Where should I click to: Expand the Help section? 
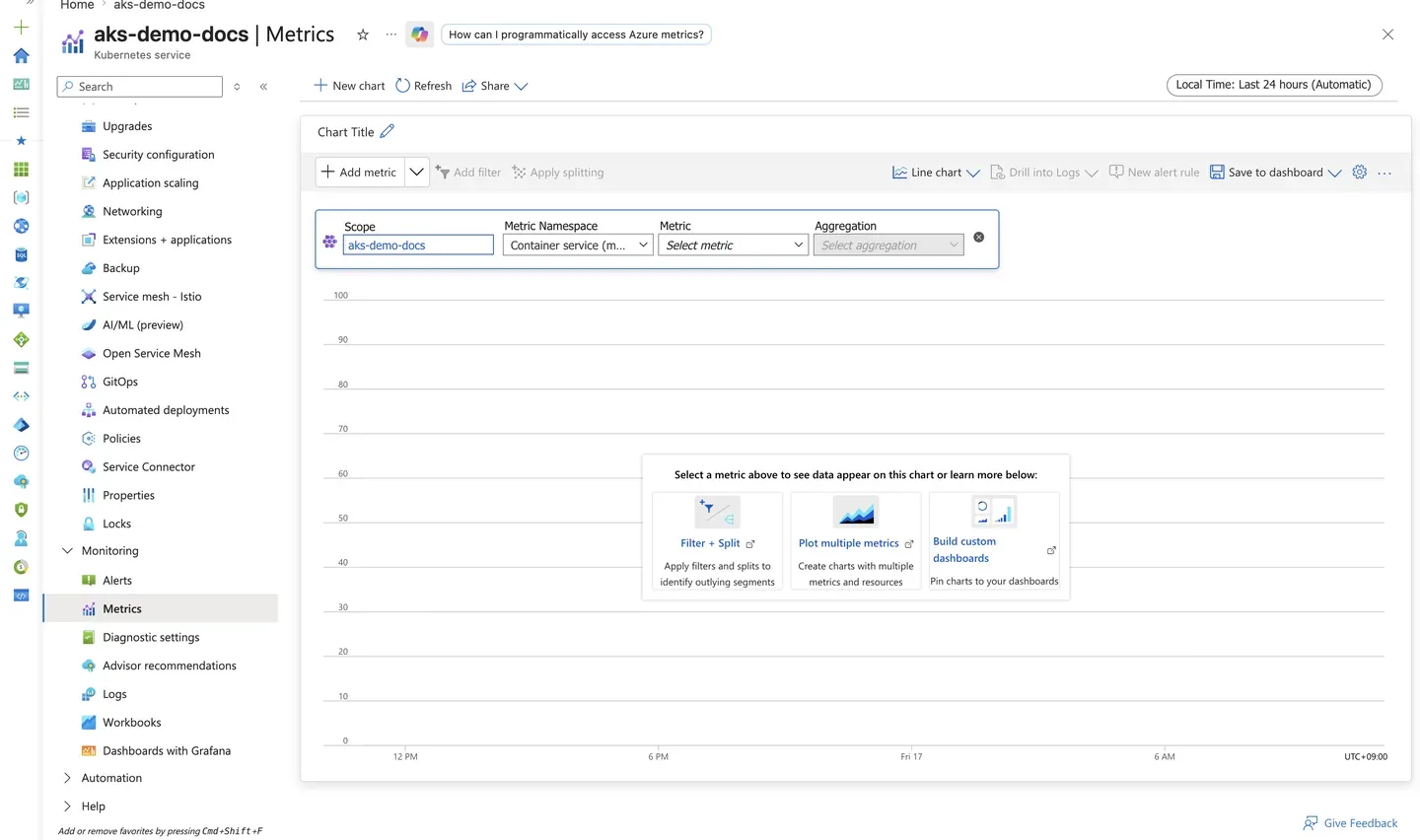tap(67, 806)
